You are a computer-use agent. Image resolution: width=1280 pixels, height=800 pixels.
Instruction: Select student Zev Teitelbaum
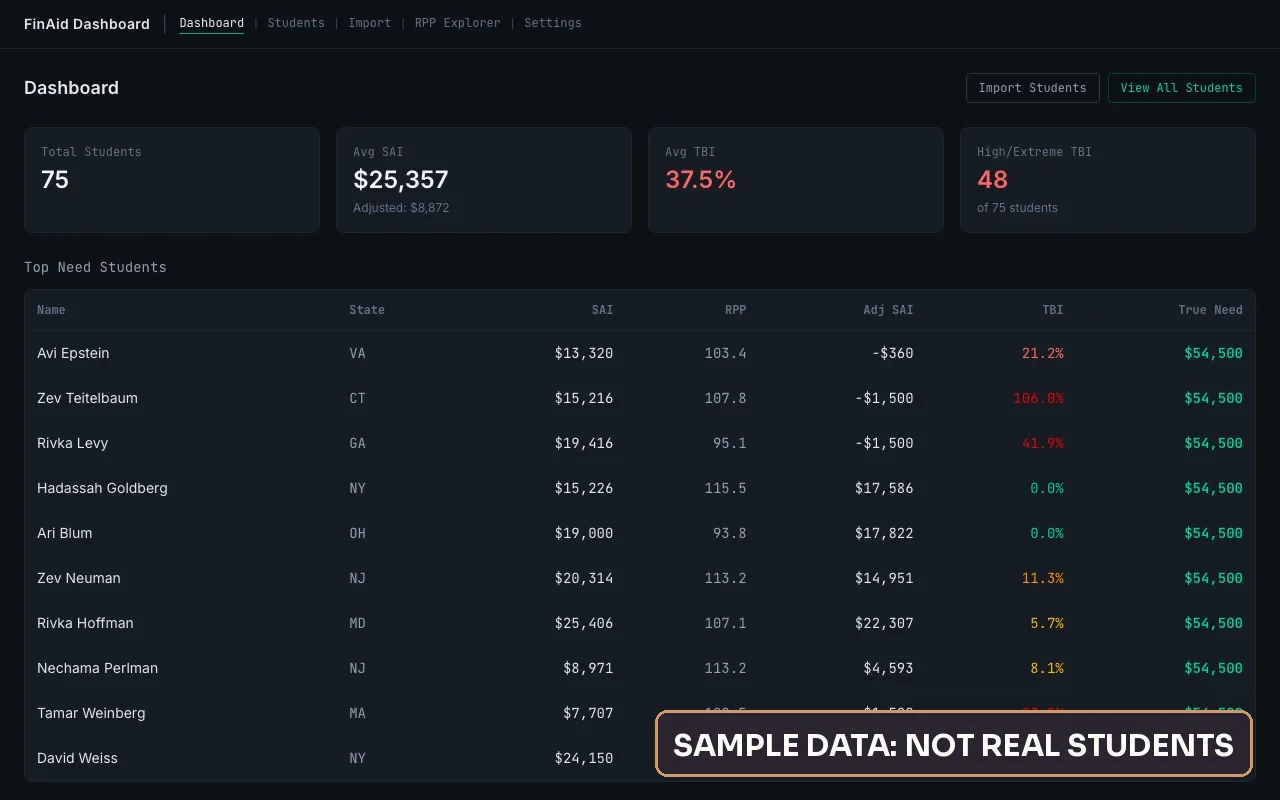[87, 398]
